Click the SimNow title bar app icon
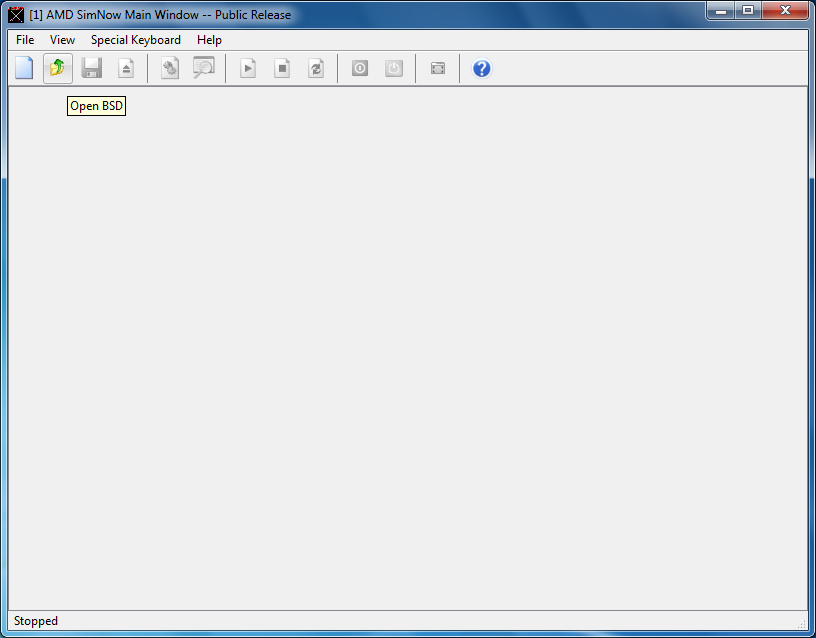The height and width of the screenshot is (638, 816). [x=16, y=15]
